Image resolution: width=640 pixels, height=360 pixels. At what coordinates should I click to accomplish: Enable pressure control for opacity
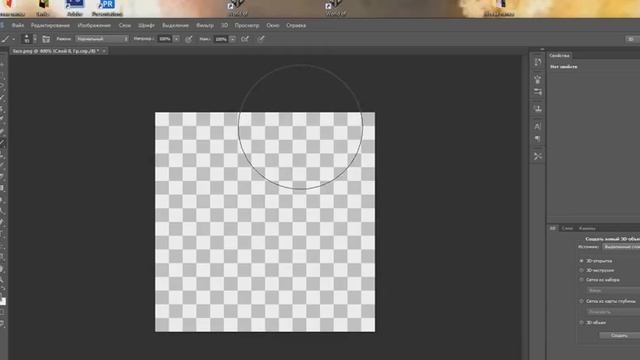click(188, 39)
